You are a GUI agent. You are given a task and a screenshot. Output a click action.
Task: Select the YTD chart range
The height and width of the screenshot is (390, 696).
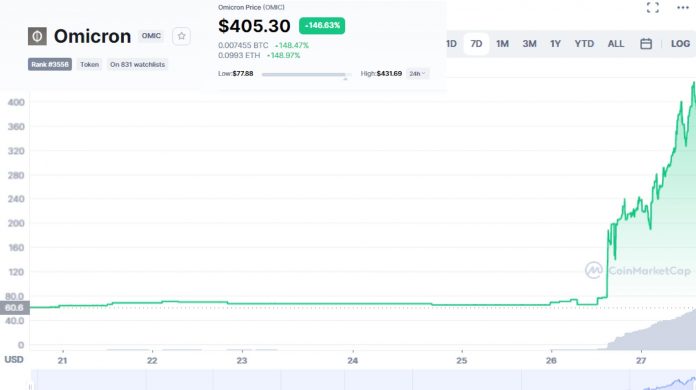coord(584,44)
